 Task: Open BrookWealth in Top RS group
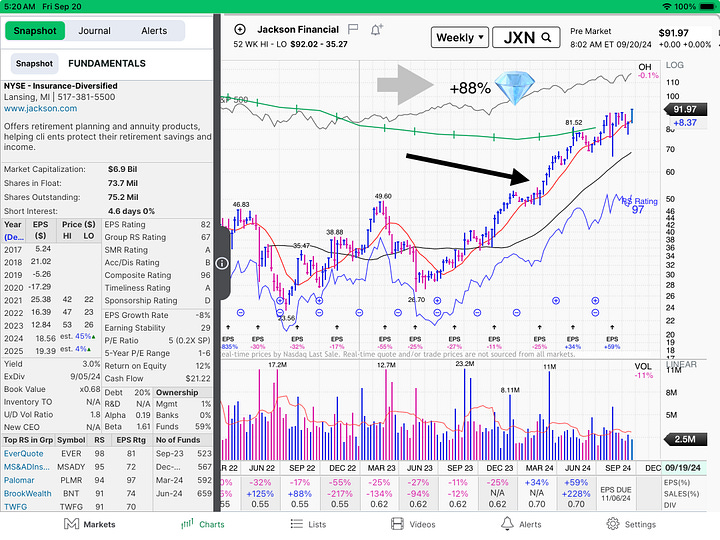(28, 493)
